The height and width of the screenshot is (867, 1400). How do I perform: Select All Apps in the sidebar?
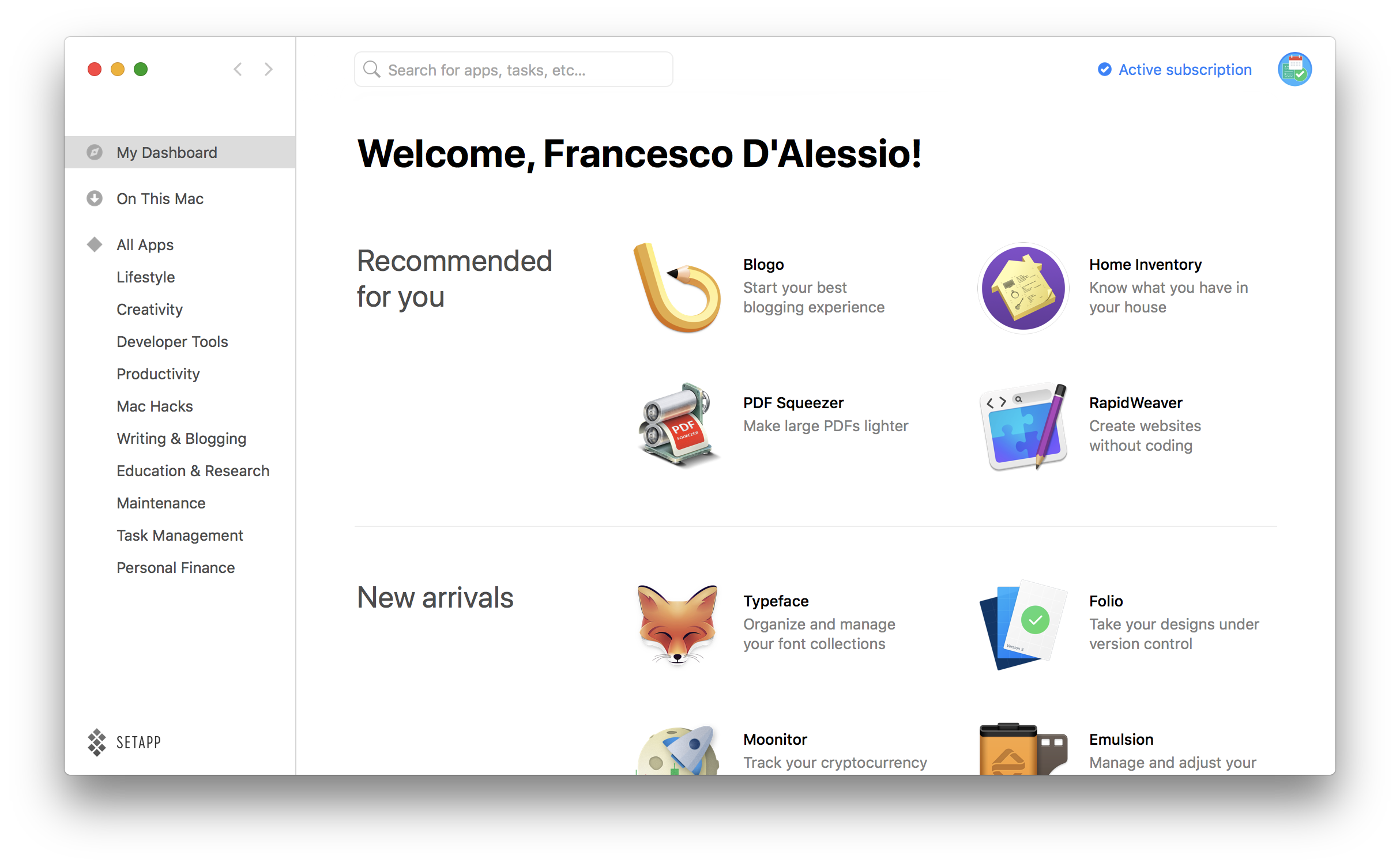[x=180, y=244]
